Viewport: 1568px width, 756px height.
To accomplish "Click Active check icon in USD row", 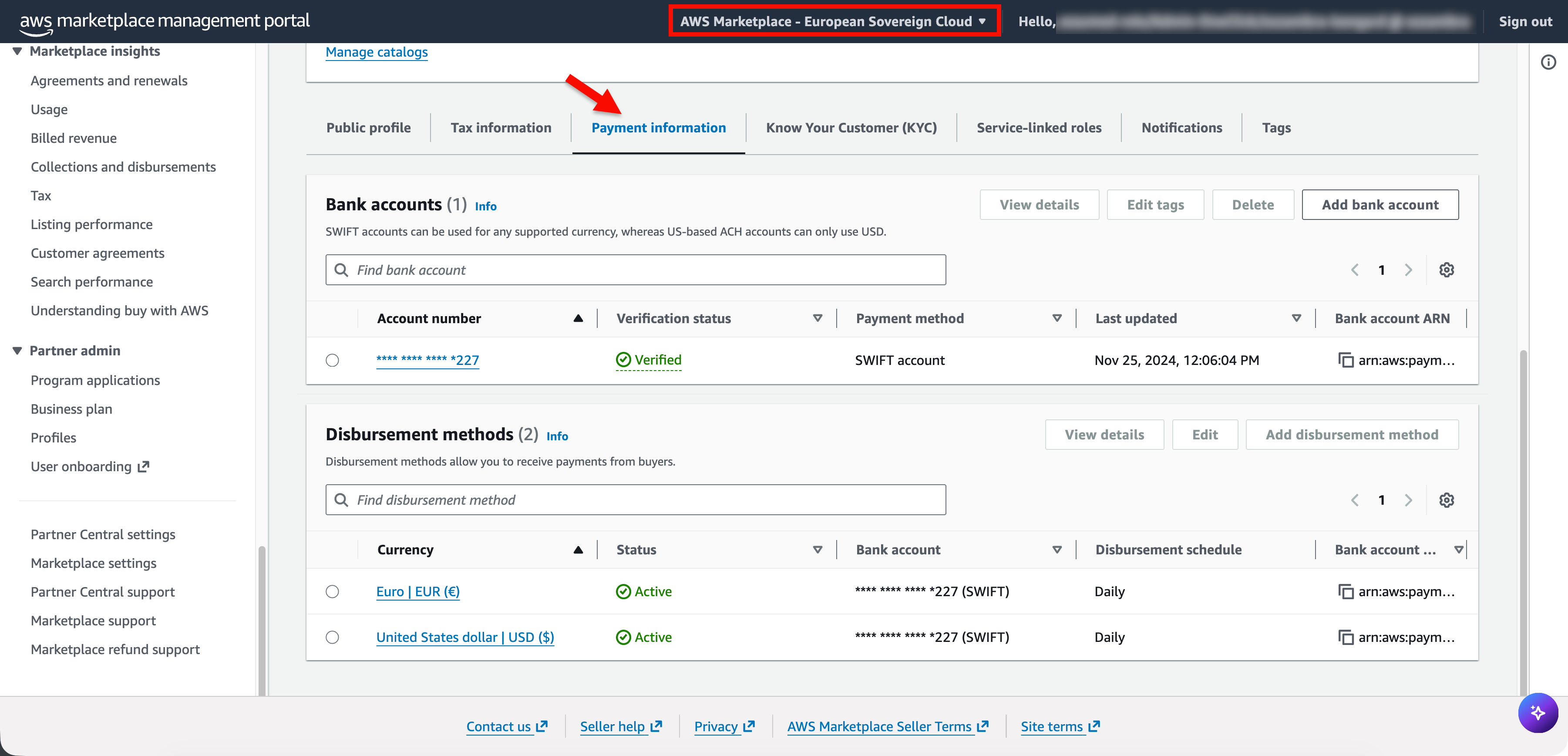I will 623,637.
